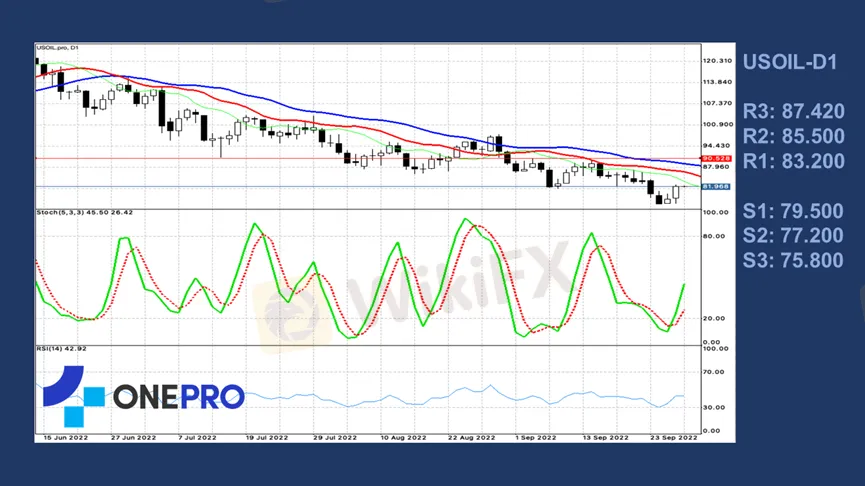Choose the R1: 83.200 resistance level
Image resolution: width=865 pixels, height=486 pixels.
794,161
